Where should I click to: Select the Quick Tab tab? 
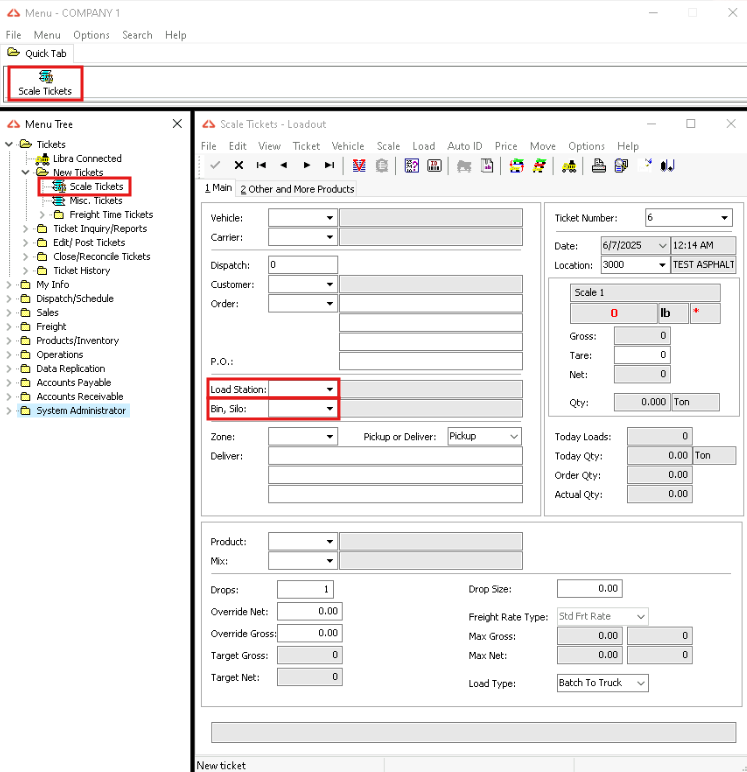point(37,53)
